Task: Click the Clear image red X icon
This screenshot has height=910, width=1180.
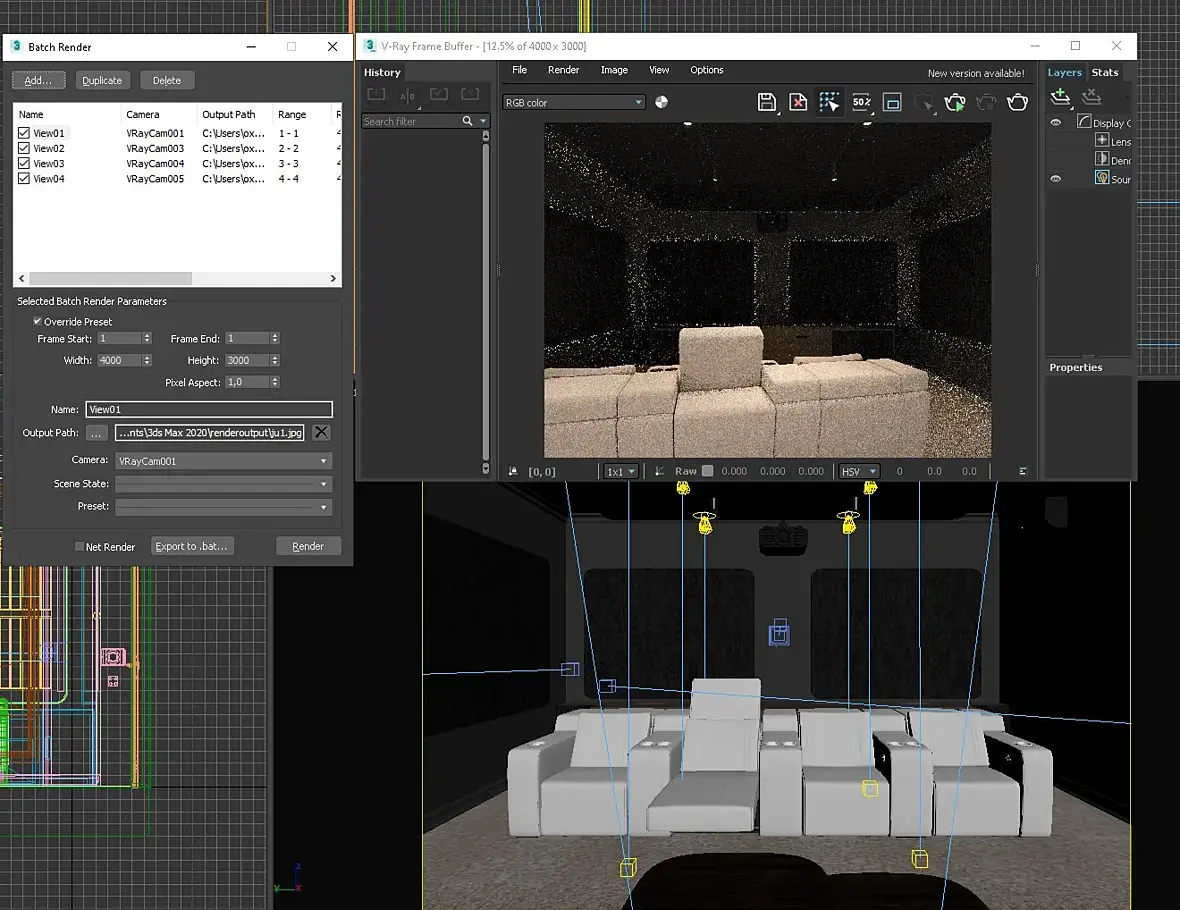Action: click(798, 102)
